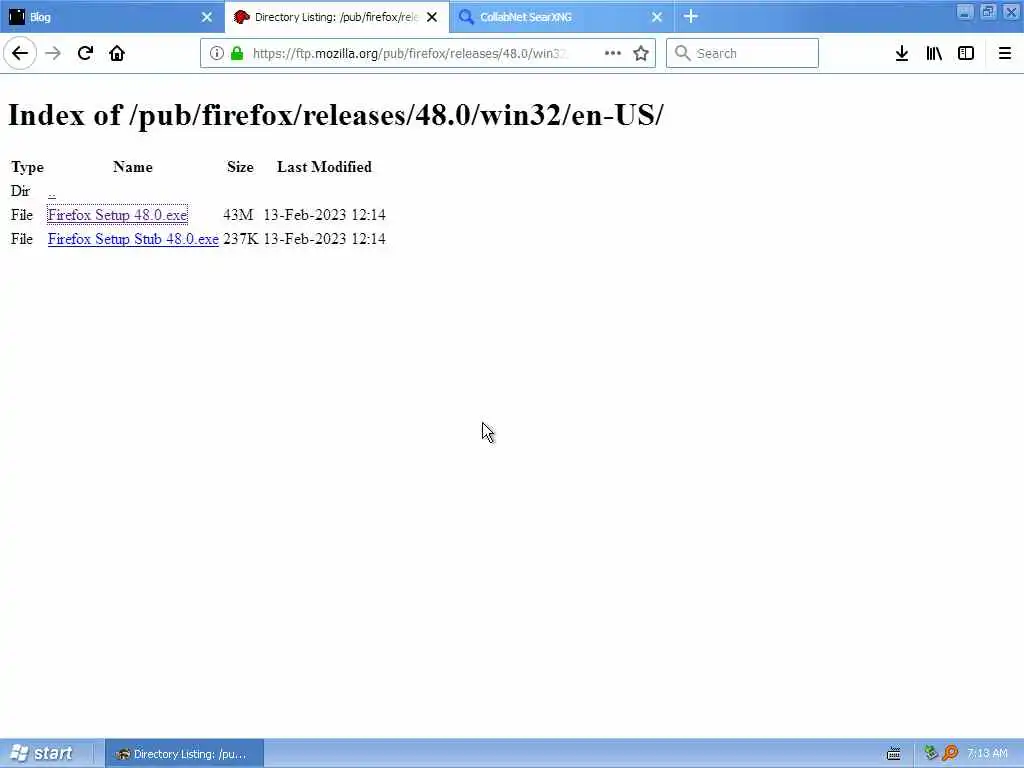This screenshot has width=1024, height=768.
Task: Restore down the Firefox window
Action: pyautogui.click(x=988, y=12)
